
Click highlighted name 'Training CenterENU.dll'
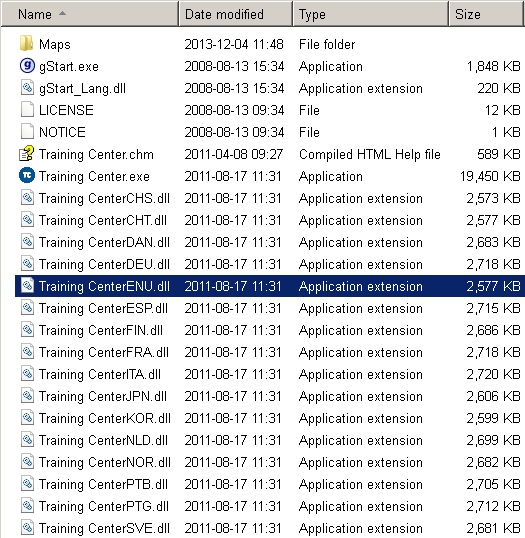[x=104, y=286]
